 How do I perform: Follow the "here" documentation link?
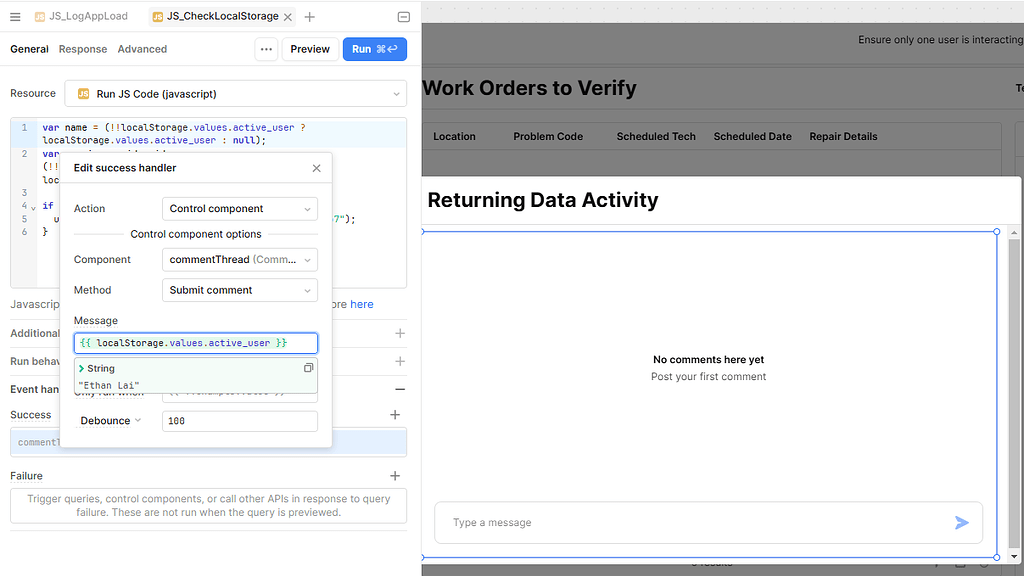(x=364, y=303)
